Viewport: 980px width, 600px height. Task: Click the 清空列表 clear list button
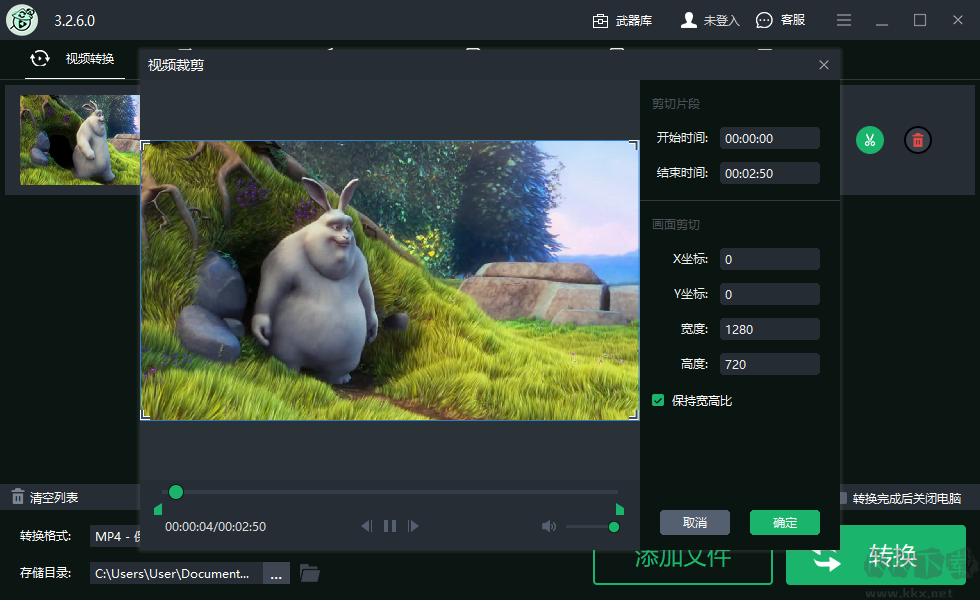(45, 498)
